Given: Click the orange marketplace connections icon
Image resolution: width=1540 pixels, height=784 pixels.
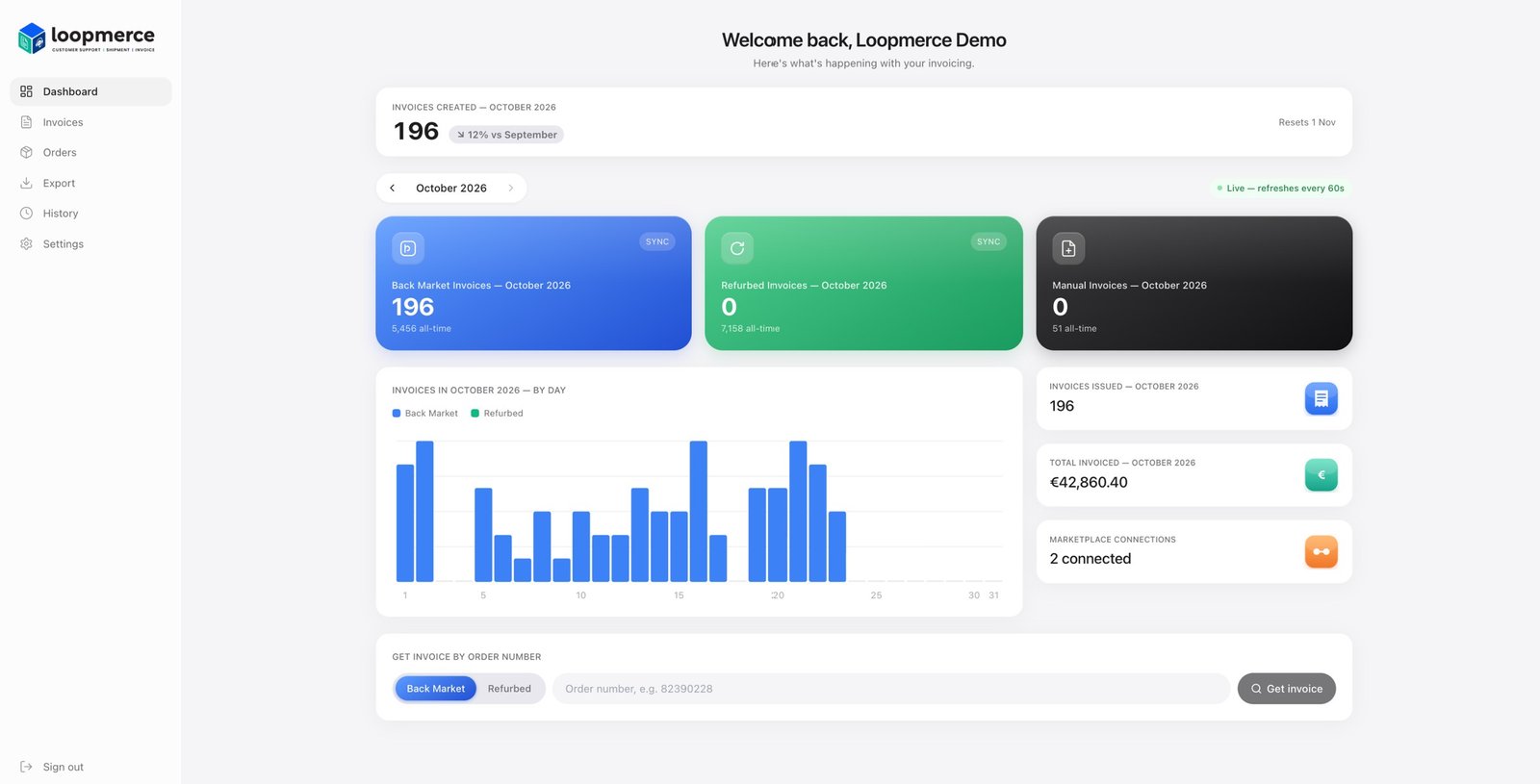Looking at the screenshot, I should click(x=1321, y=551).
